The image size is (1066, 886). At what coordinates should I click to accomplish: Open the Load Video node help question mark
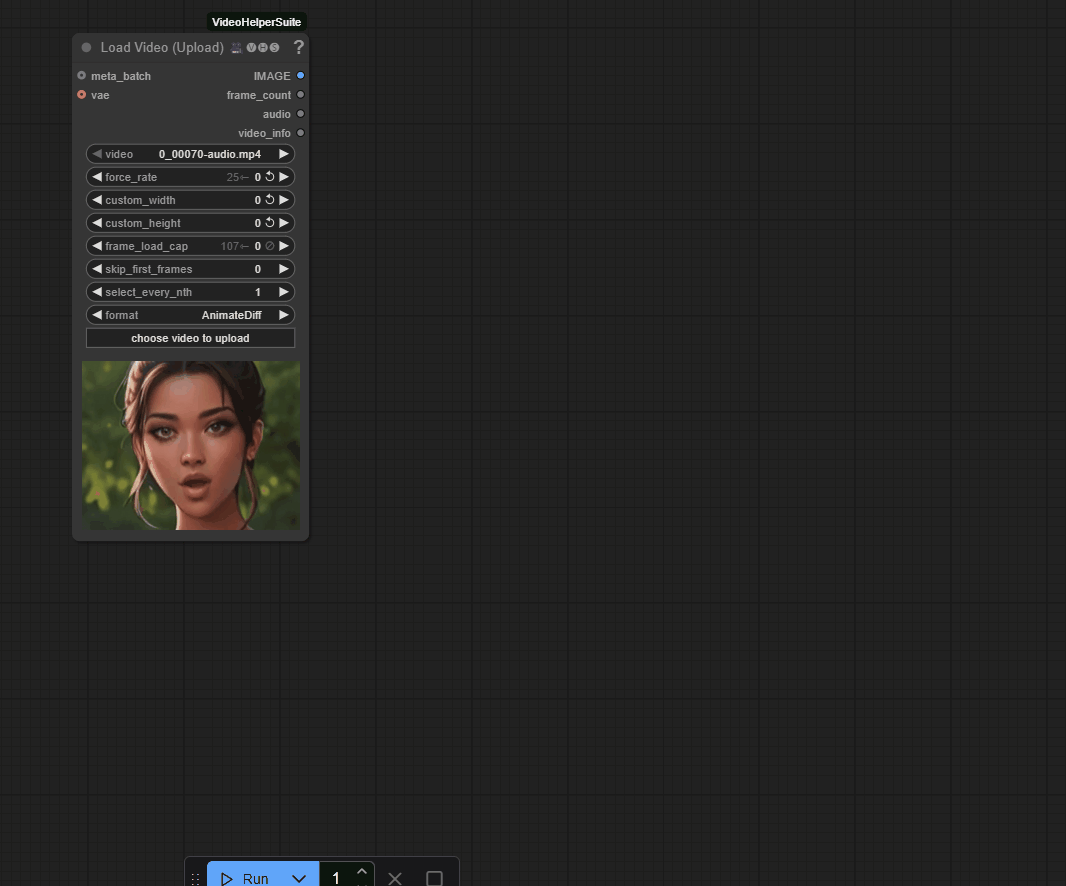298,47
